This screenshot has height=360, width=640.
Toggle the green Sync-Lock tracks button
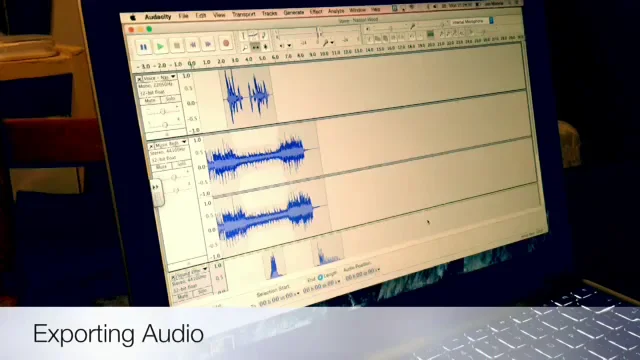pyautogui.click(x=430, y=34)
